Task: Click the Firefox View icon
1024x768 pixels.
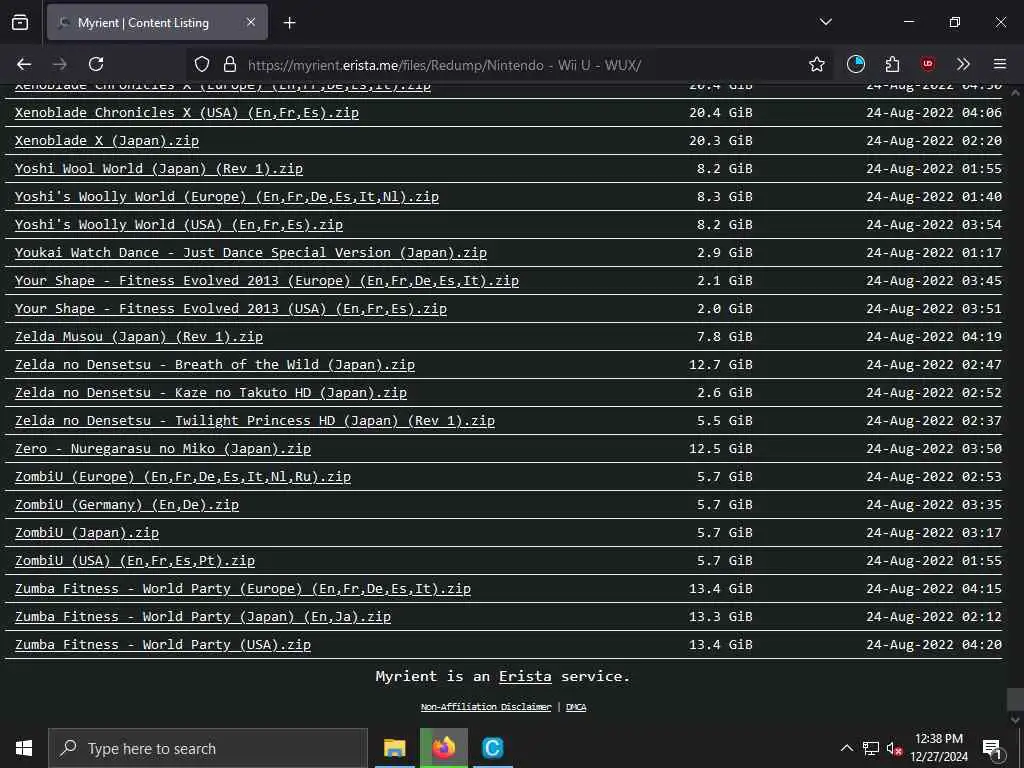Action: click(x=20, y=22)
